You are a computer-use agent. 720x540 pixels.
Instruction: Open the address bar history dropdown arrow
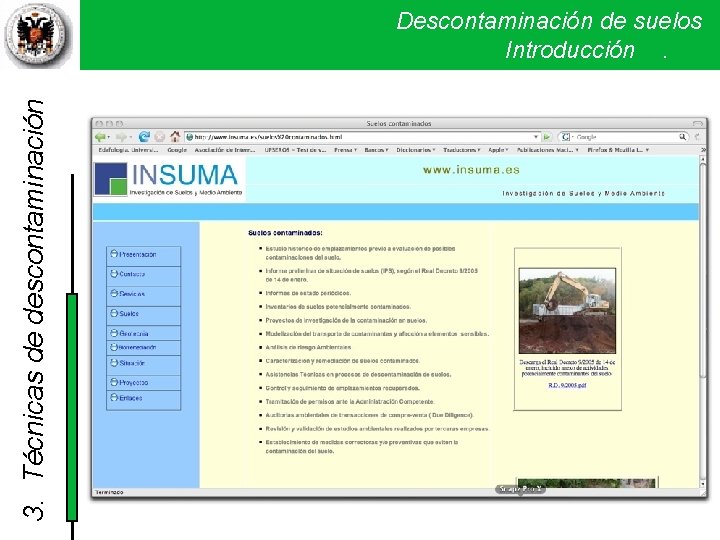(535, 137)
